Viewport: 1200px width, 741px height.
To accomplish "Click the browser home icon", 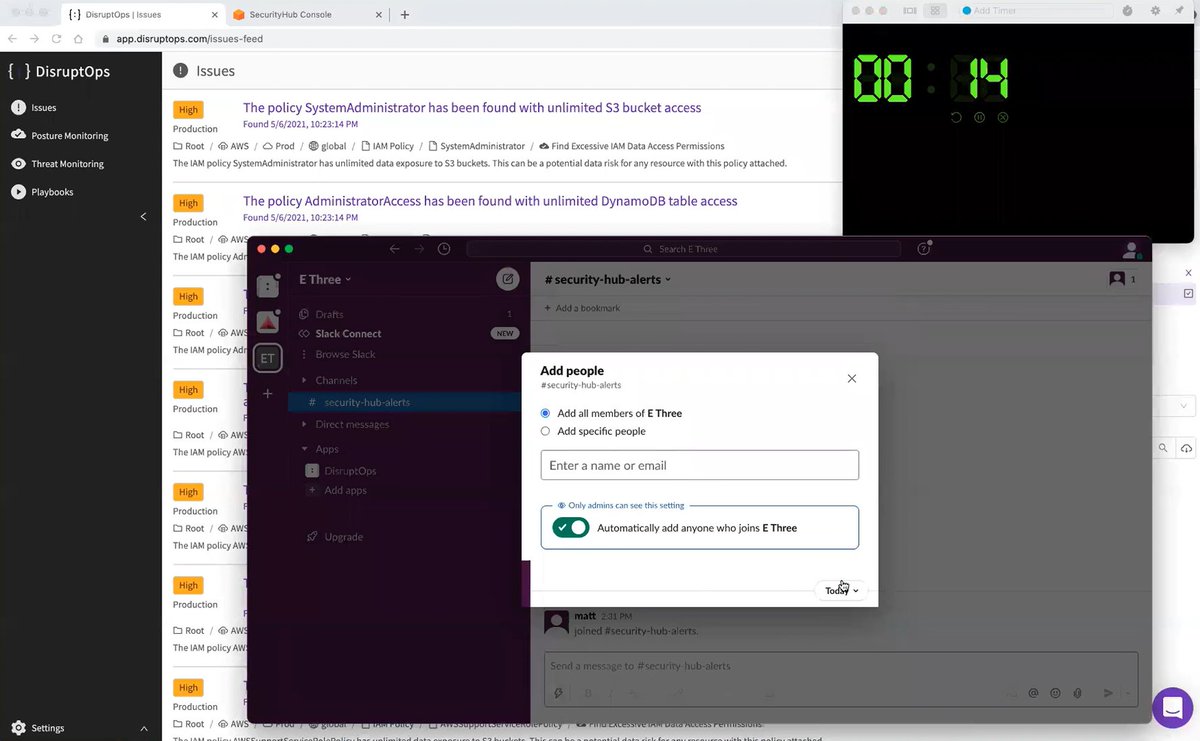I will [78, 39].
